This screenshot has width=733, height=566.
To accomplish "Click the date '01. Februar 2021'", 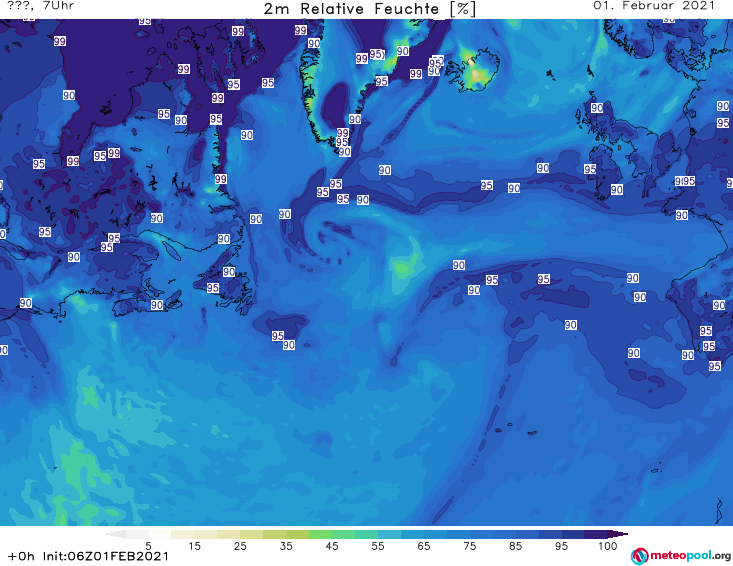I will [654, 6].
